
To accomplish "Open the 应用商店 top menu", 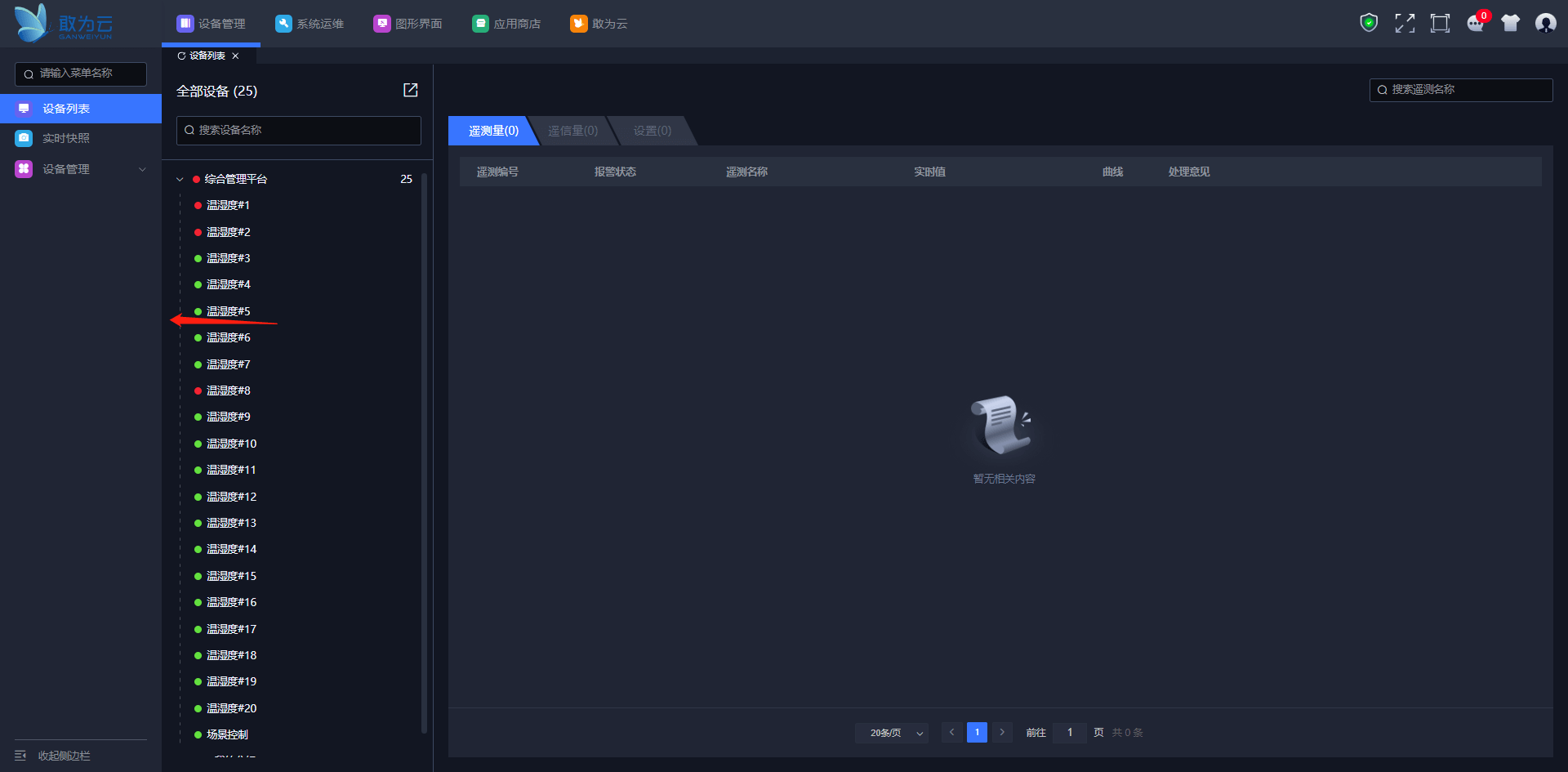I will (x=506, y=24).
